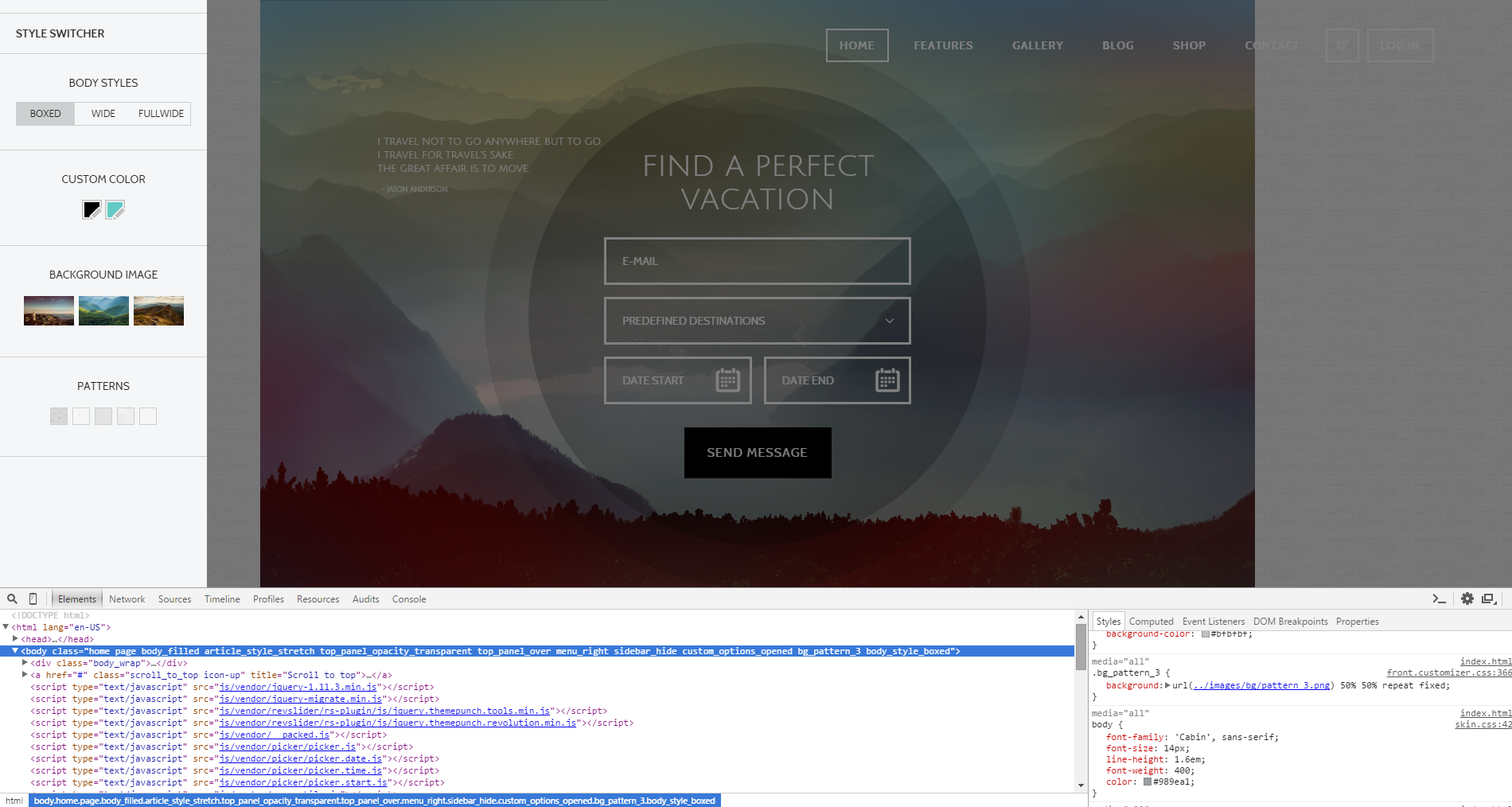Click the dock/undock DevTools icon

(x=1487, y=599)
